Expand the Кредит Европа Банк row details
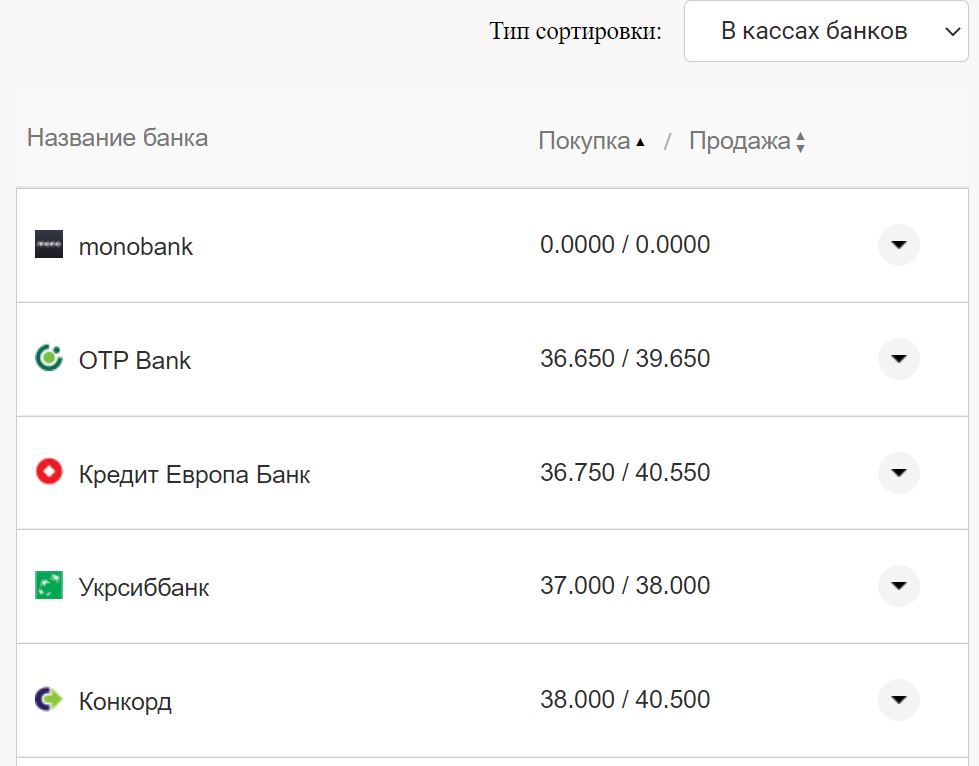 (x=897, y=473)
